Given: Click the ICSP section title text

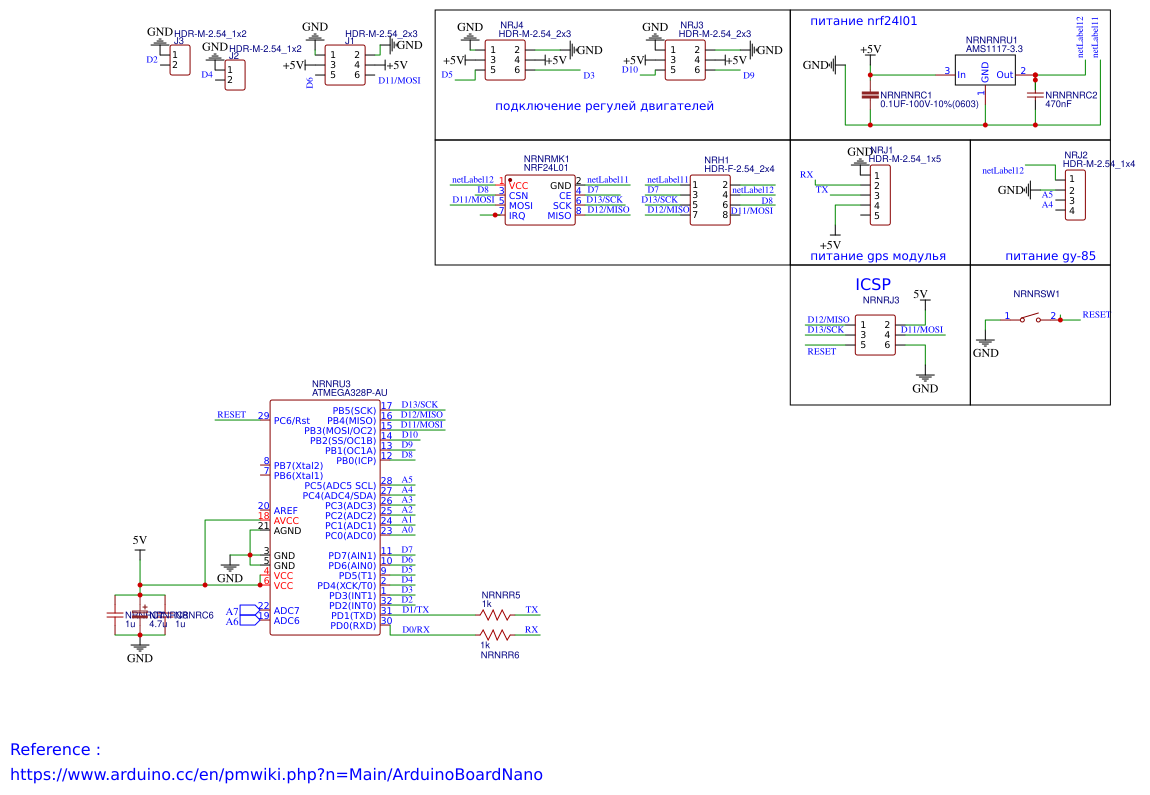Looking at the screenshot, I should tap(873, 285).
